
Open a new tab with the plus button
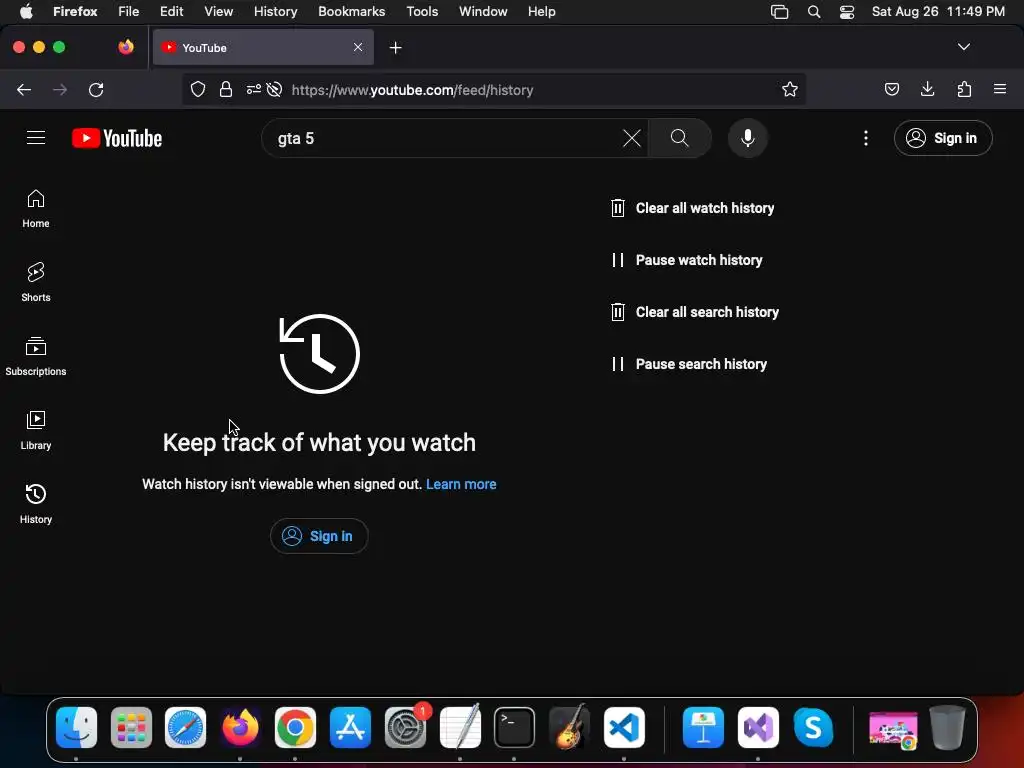point(395,48)
